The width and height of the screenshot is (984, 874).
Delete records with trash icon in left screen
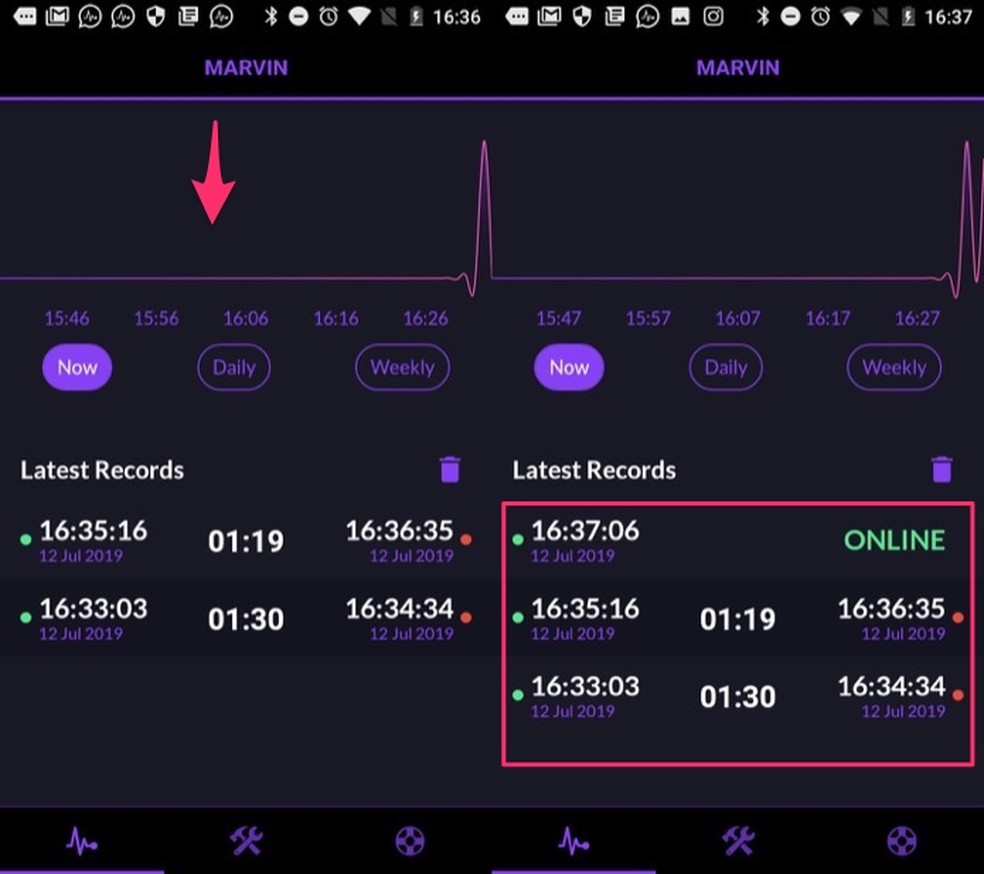[x=450, y=470]
